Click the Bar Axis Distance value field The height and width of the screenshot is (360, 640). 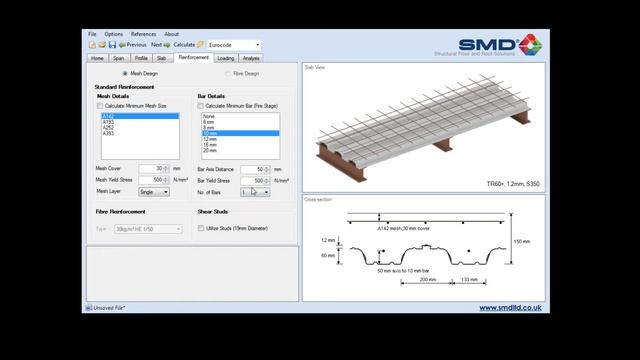point(252,169)
